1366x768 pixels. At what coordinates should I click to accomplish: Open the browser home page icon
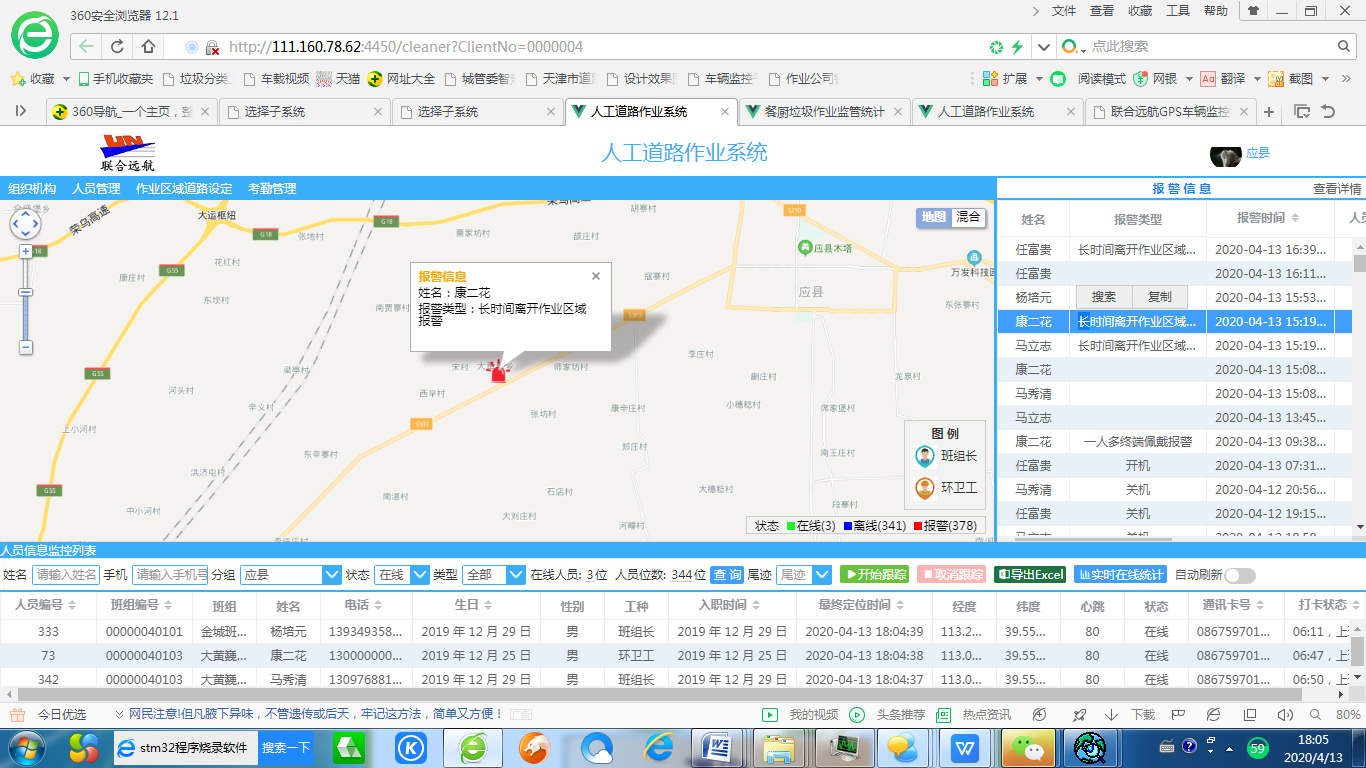click(148, 46)
